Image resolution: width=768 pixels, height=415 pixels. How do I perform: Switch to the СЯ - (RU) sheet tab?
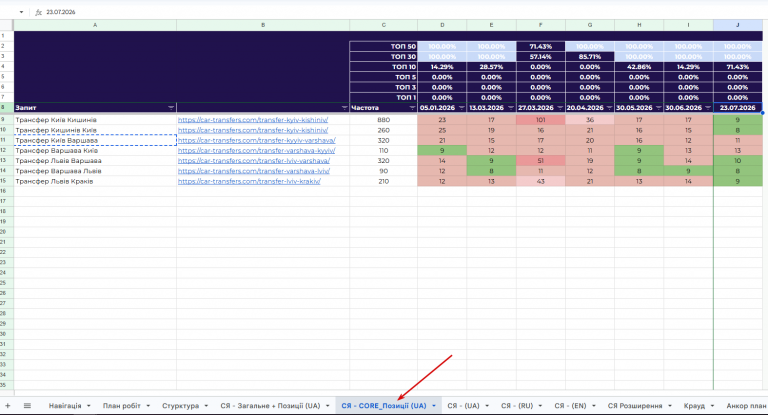coord(517,406)
